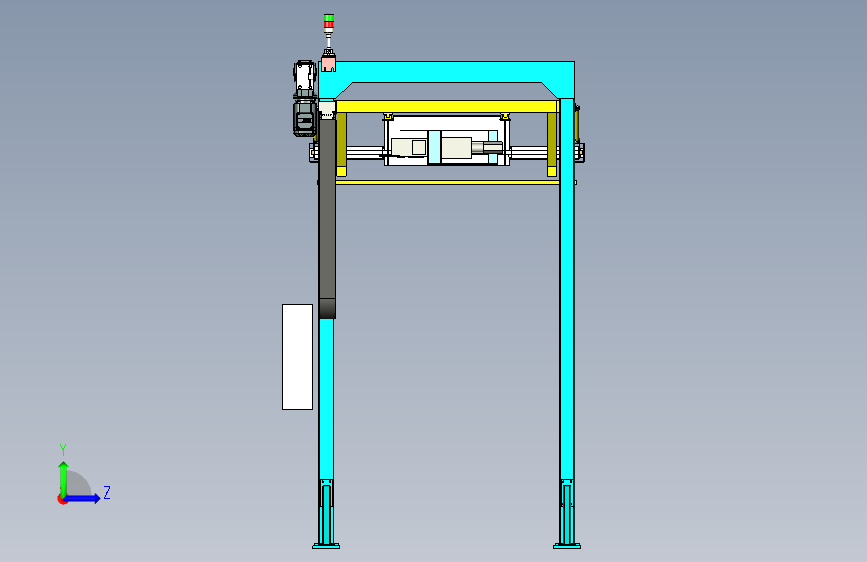This screenshot has height=562, width=867.
Task: Select the pink bracket under signal light
Action: pos(328,63)
